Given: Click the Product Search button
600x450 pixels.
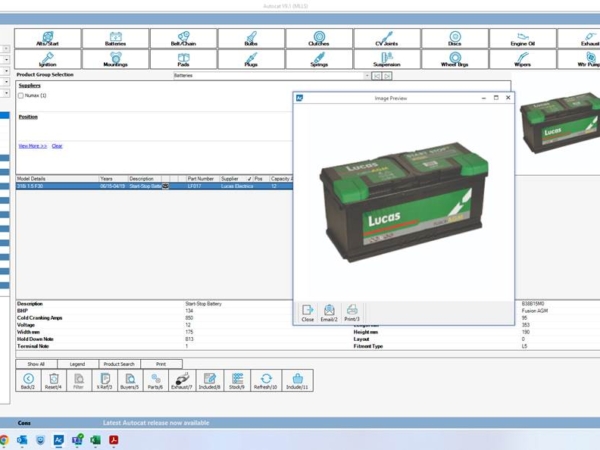Looking at the screenshot, I should pyautogui.click(x=119, y=364).
